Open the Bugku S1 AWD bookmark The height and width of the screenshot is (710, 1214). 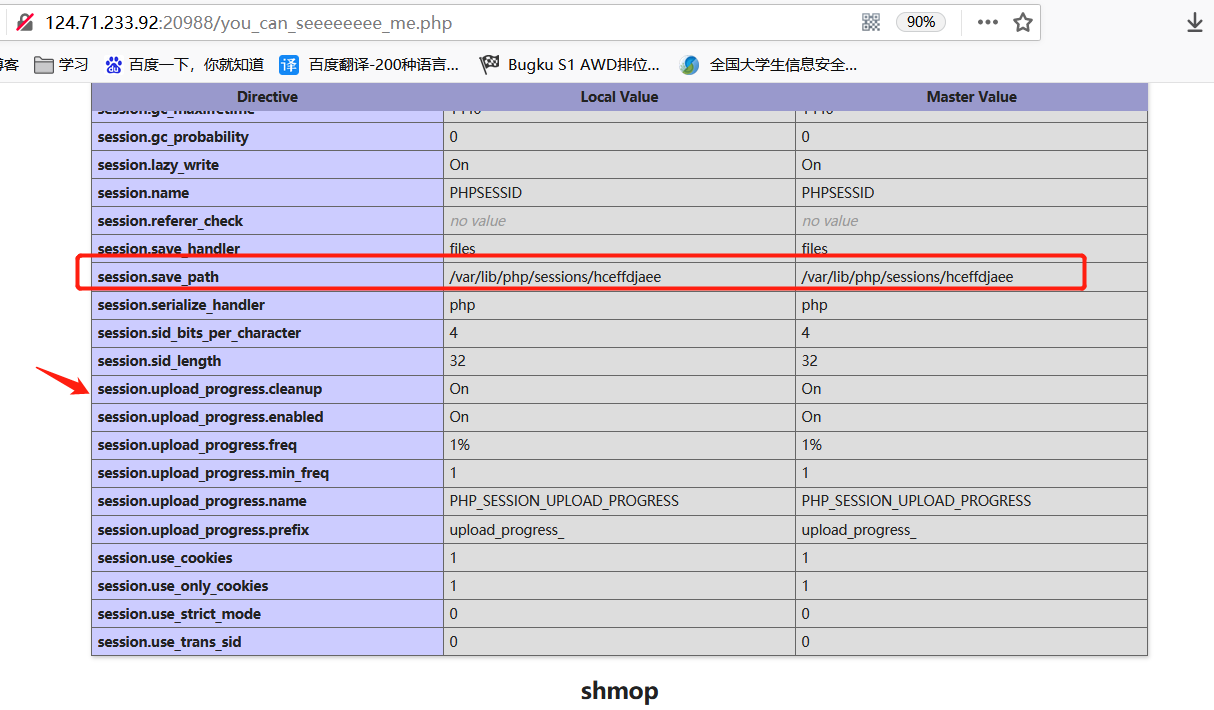(570, 65)
